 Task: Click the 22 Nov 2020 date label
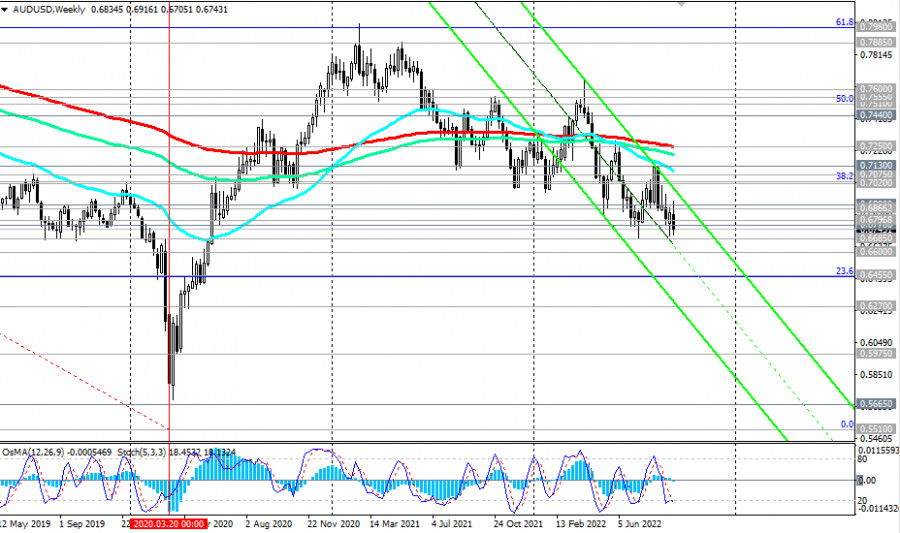click(334, 523)
